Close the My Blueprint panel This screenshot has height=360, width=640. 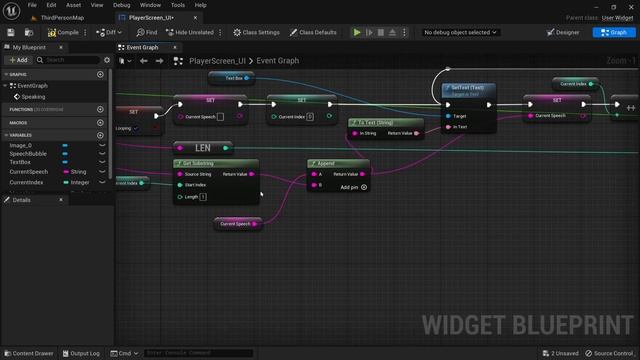[x=61, y=47]
